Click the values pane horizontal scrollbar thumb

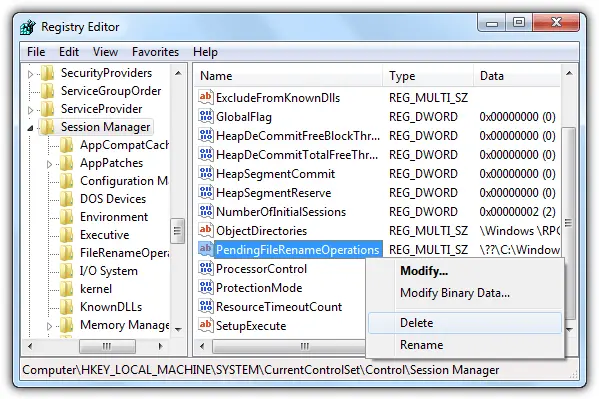289,346
